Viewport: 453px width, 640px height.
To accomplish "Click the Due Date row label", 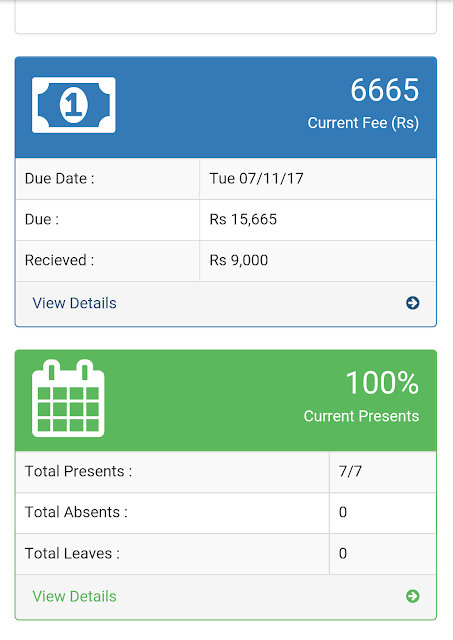I will tap(60, 179).
